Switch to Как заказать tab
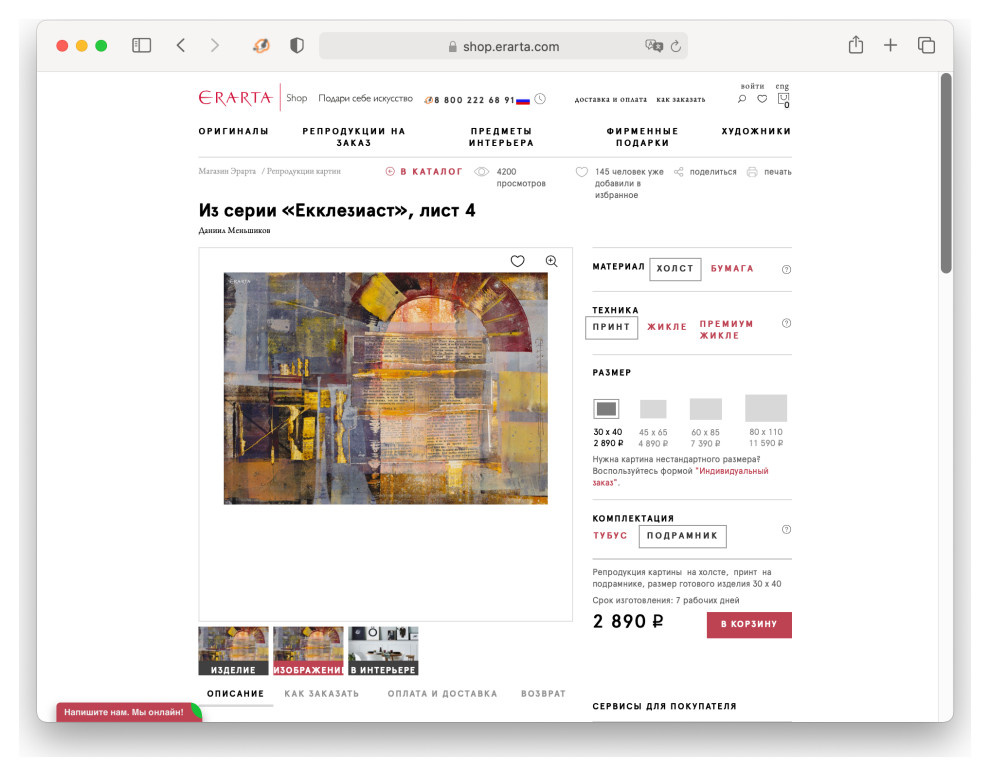This screenshot has height=776, width=990. 321,694
